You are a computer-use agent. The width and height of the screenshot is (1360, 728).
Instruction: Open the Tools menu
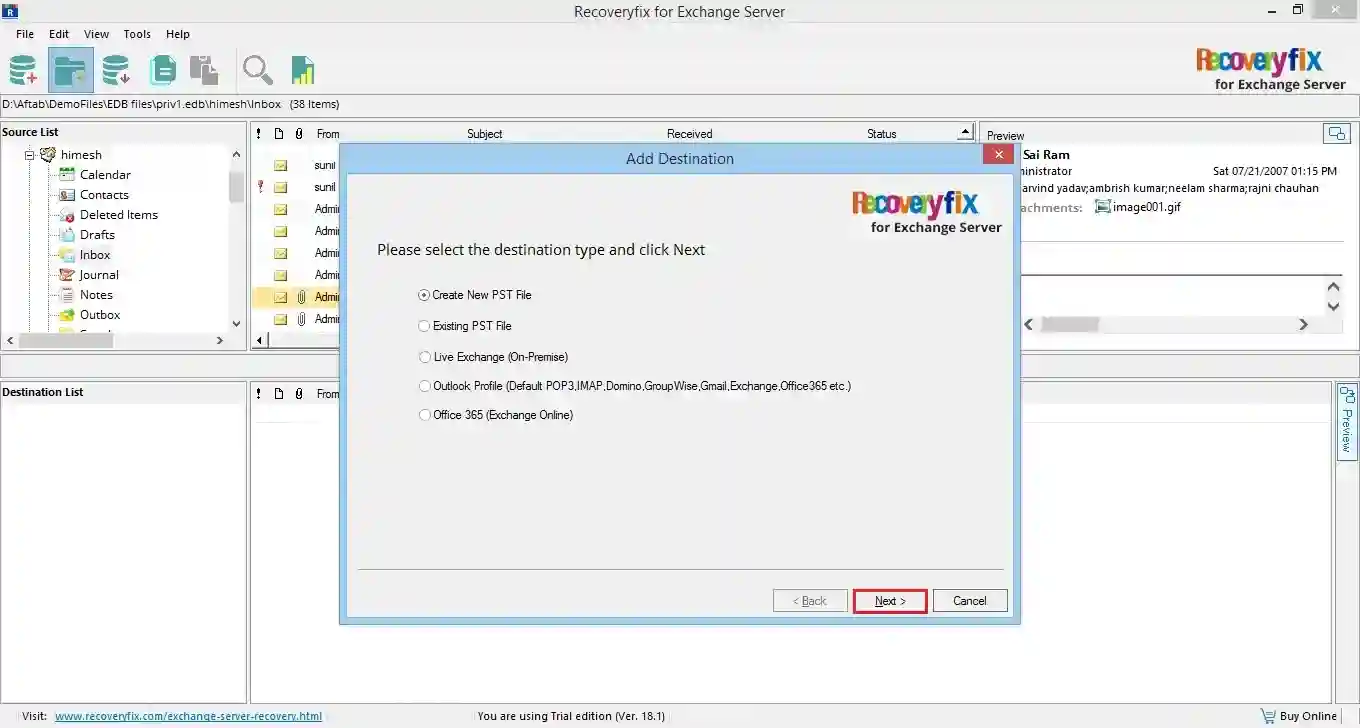click(x=137, y=34)
